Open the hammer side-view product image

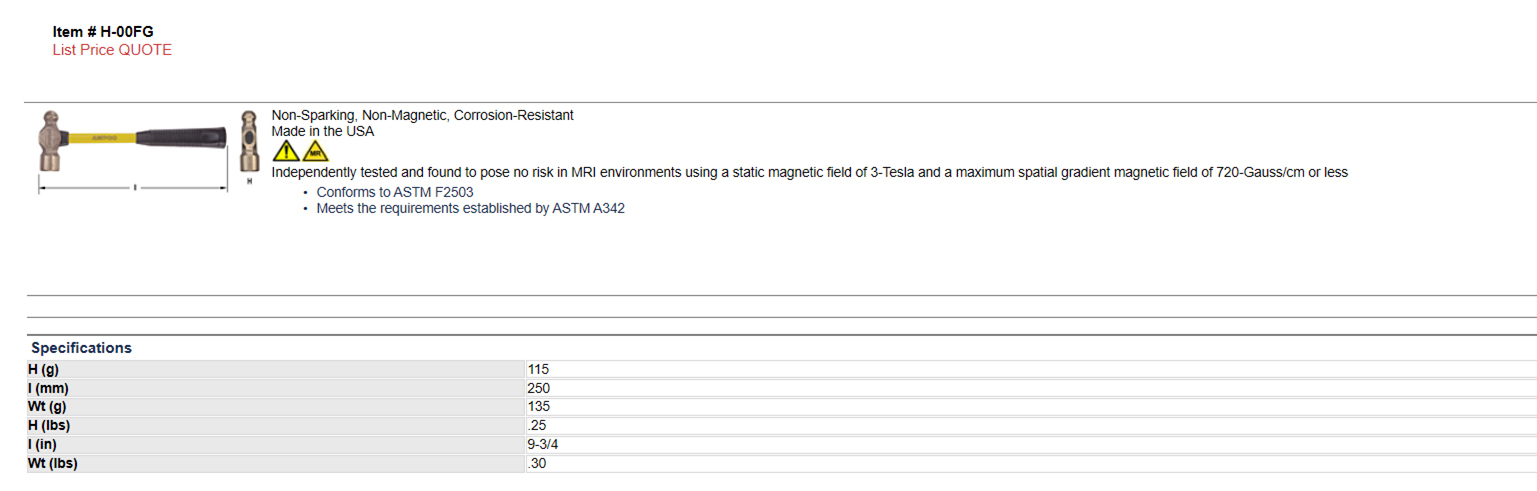[x=132, y=150]
